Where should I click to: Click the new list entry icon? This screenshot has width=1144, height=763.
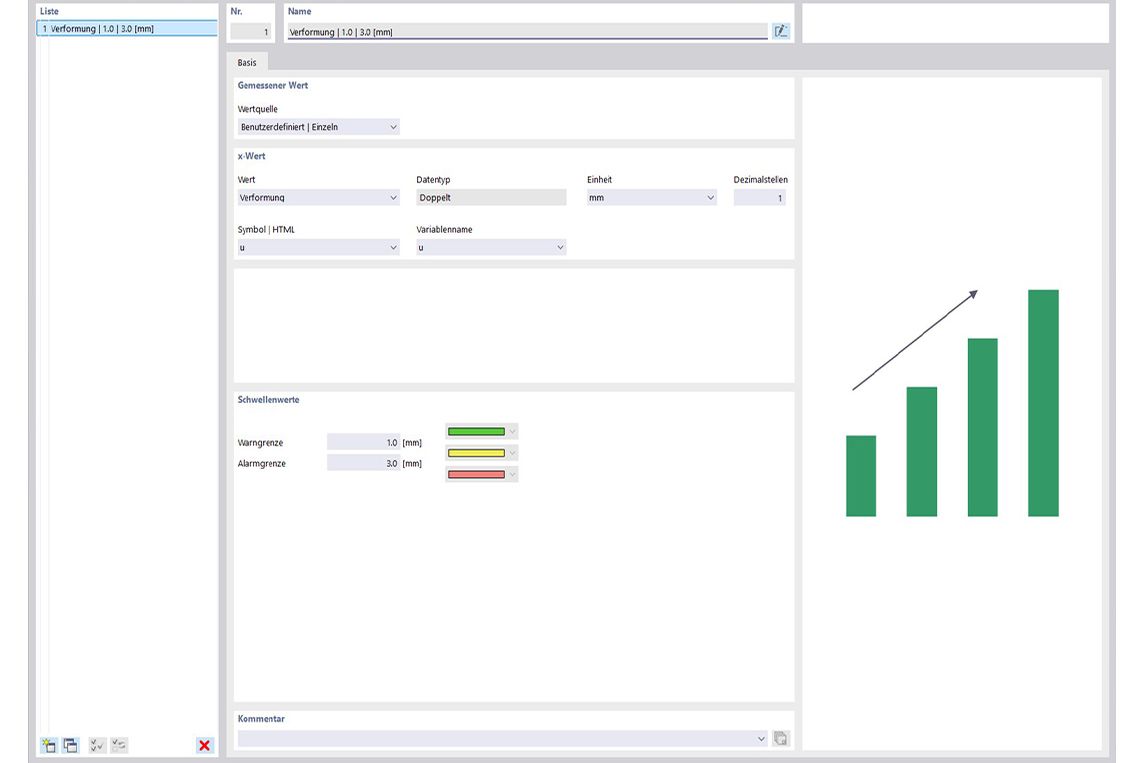[x=48, y=745]
